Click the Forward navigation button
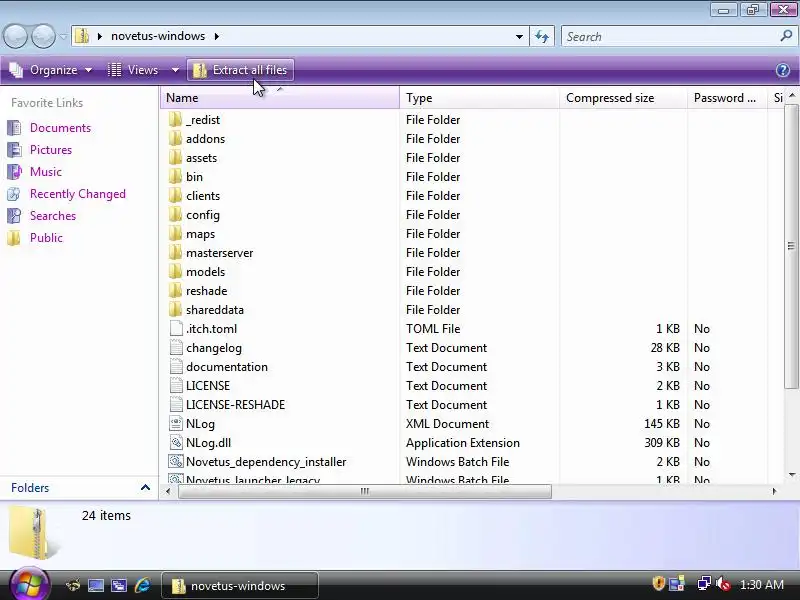 [43, 36]
